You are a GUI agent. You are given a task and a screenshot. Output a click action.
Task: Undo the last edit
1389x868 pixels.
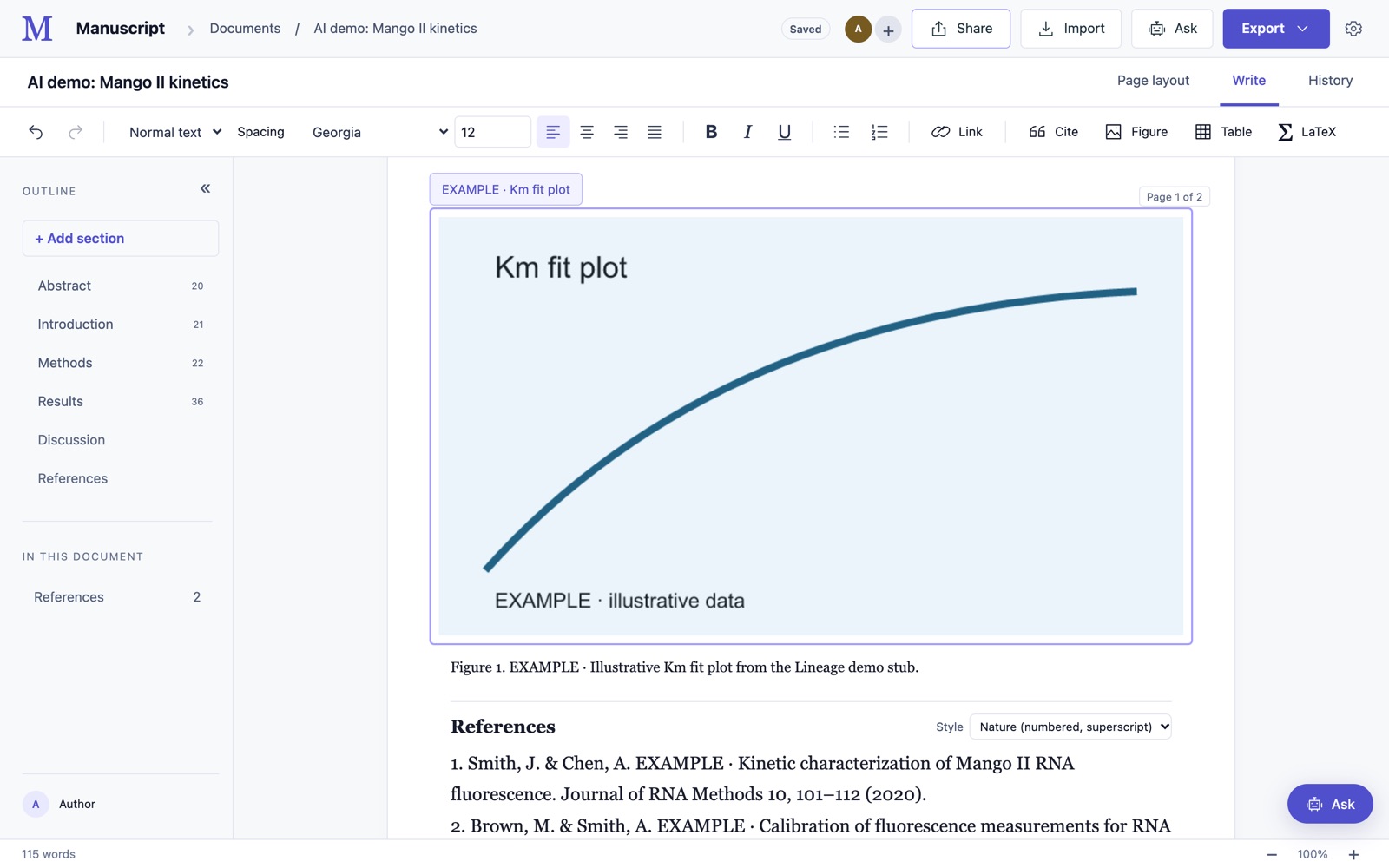click(36, 132)
